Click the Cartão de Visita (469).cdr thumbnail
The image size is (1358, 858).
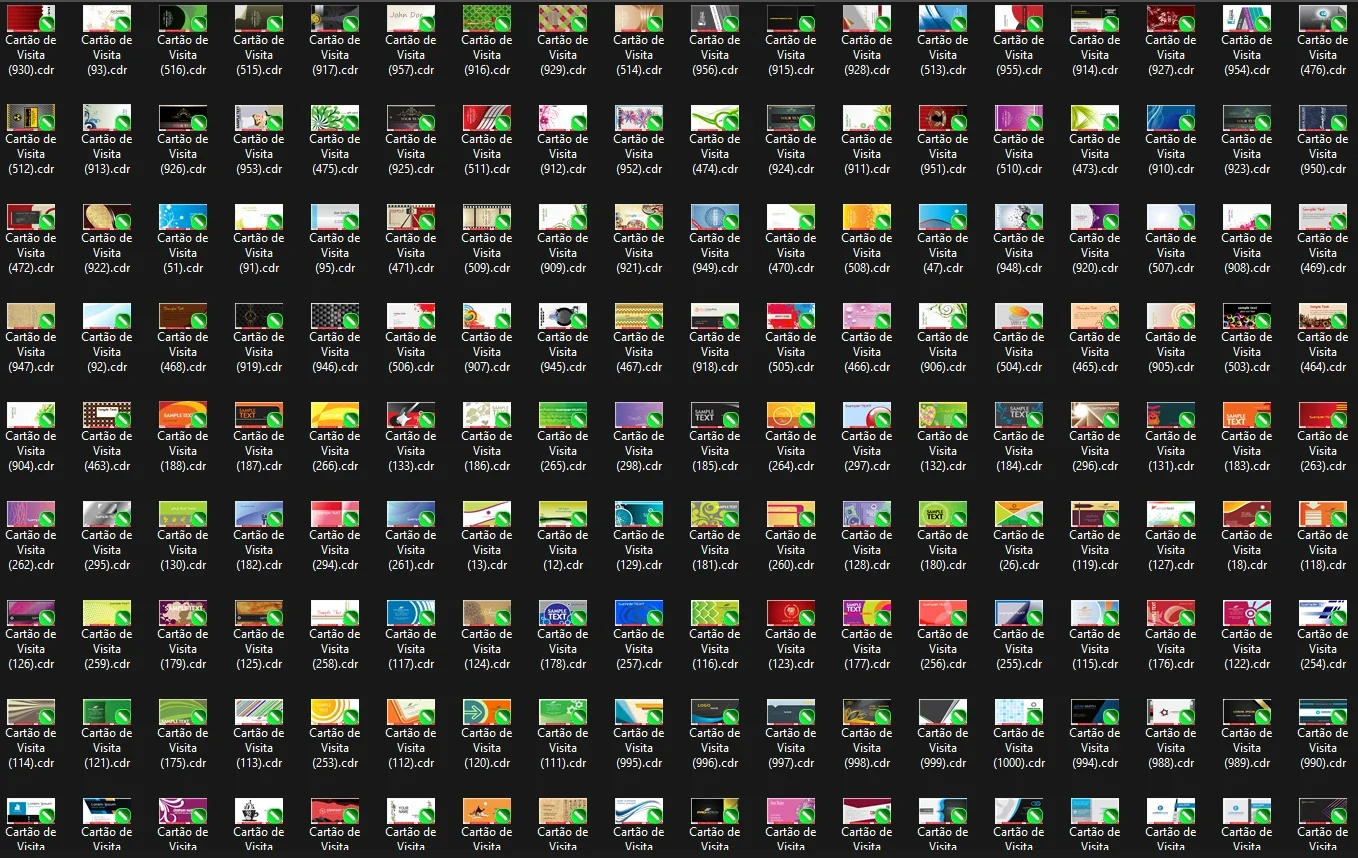coord(1323,216)
